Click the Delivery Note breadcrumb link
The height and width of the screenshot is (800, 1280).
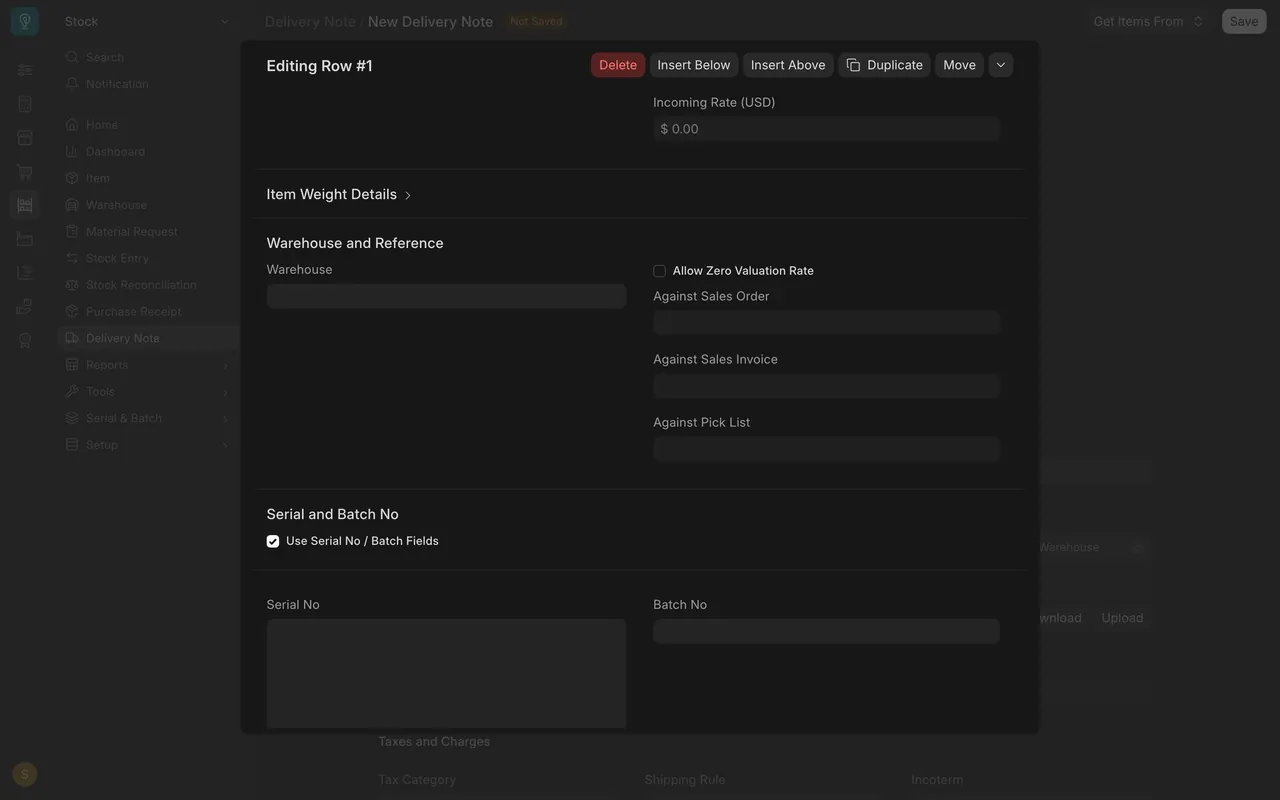(310, 21)
